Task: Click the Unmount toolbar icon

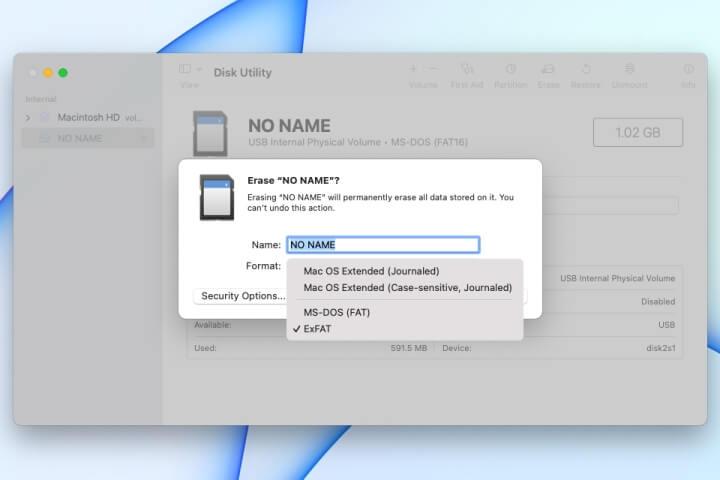Action: pos(630,69)
